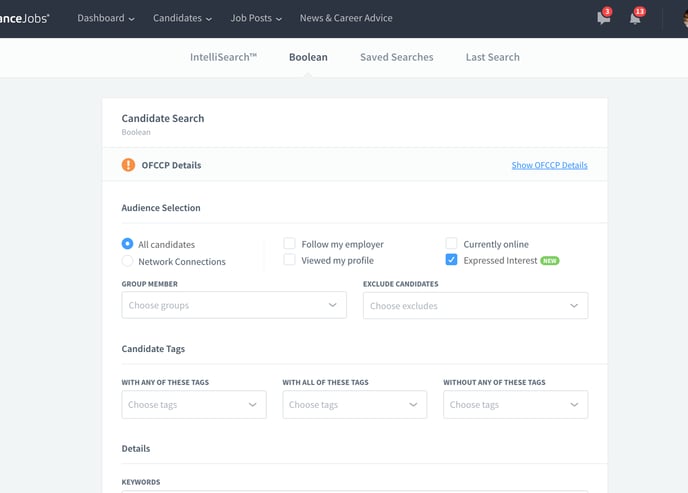Viewport: 688px width, 493px height.
Task: Open News & Career Advice link
Action: point(346,18)
